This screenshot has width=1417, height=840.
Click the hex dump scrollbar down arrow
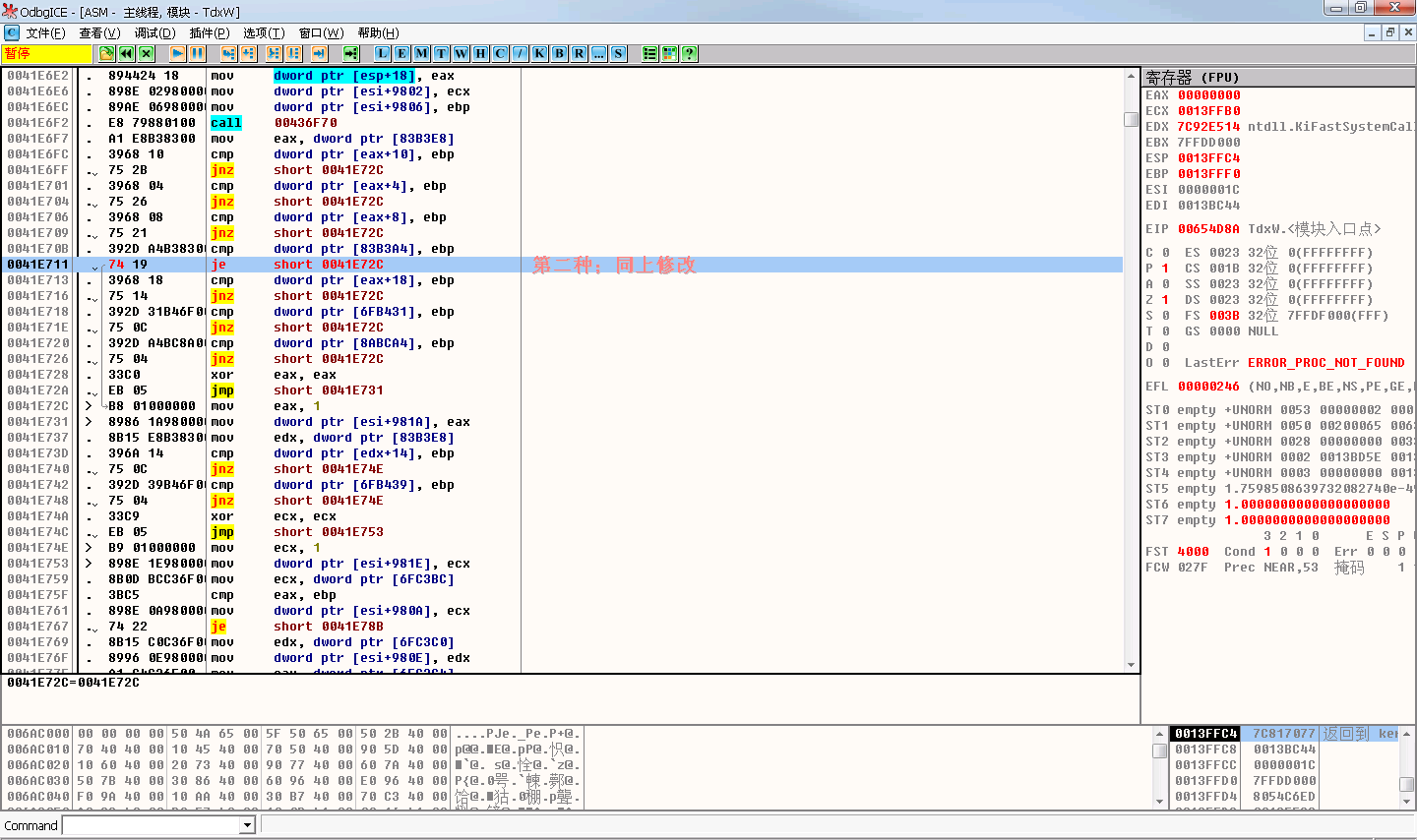click(x=1159, y=802)
